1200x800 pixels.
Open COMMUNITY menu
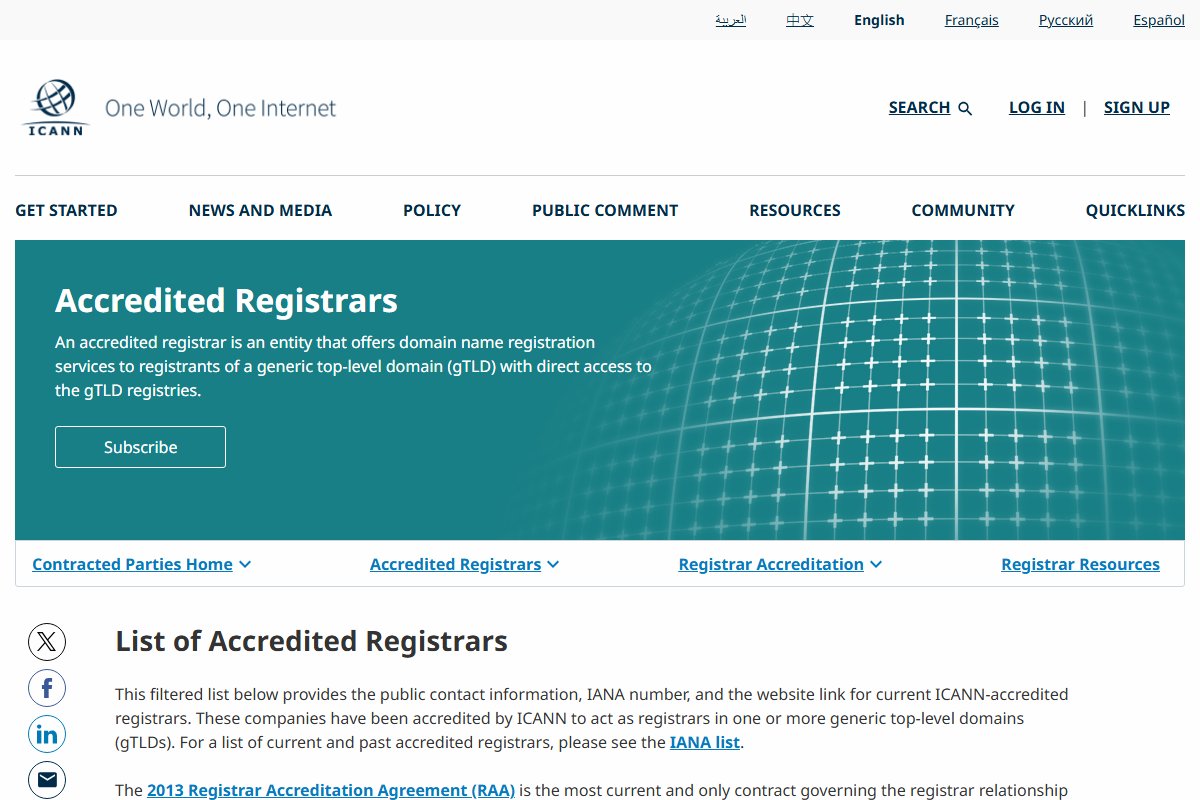[963, 210]
